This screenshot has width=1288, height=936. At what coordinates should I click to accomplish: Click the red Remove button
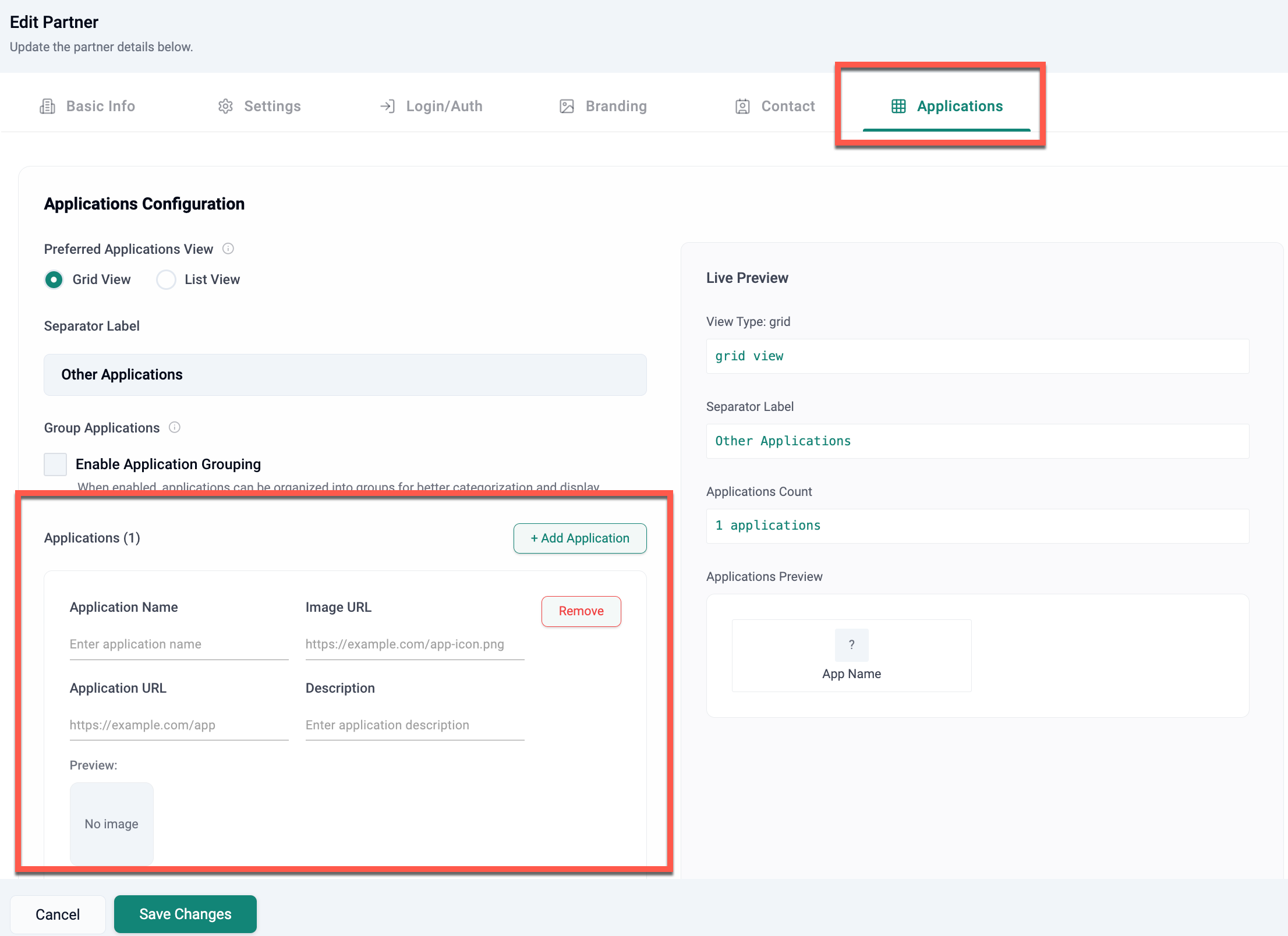[x=581, y=611]
